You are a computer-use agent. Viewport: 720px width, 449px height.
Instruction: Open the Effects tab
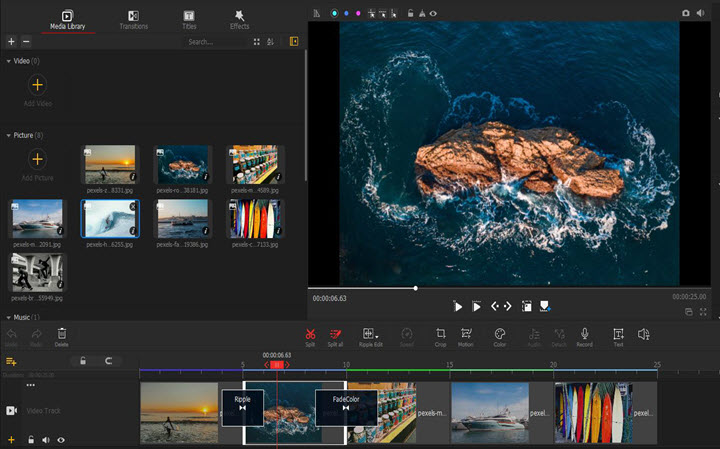pos(239,19)
